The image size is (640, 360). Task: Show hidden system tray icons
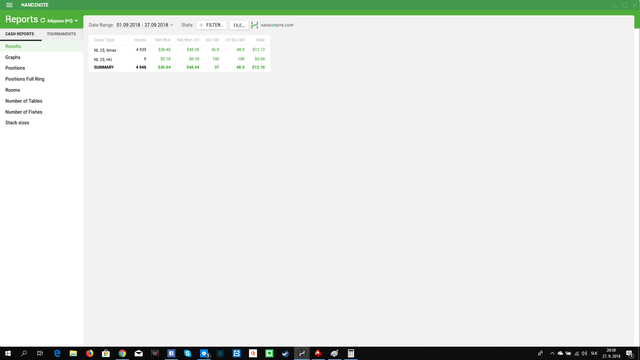552,353
